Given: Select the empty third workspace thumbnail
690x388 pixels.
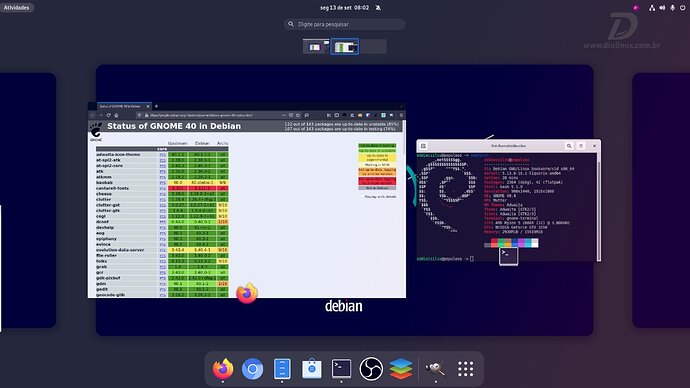Looking at the screenshot, I should (x=373, y=47).
